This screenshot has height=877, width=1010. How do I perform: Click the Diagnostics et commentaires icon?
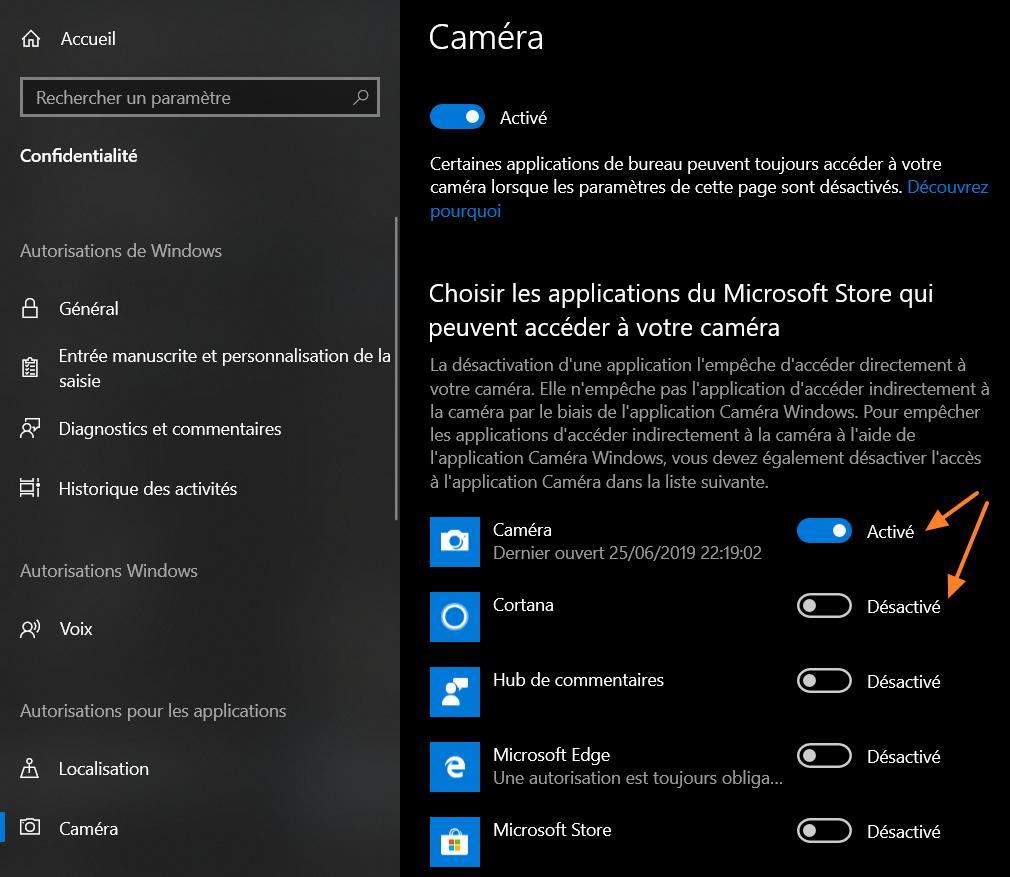tap(31, 429)
